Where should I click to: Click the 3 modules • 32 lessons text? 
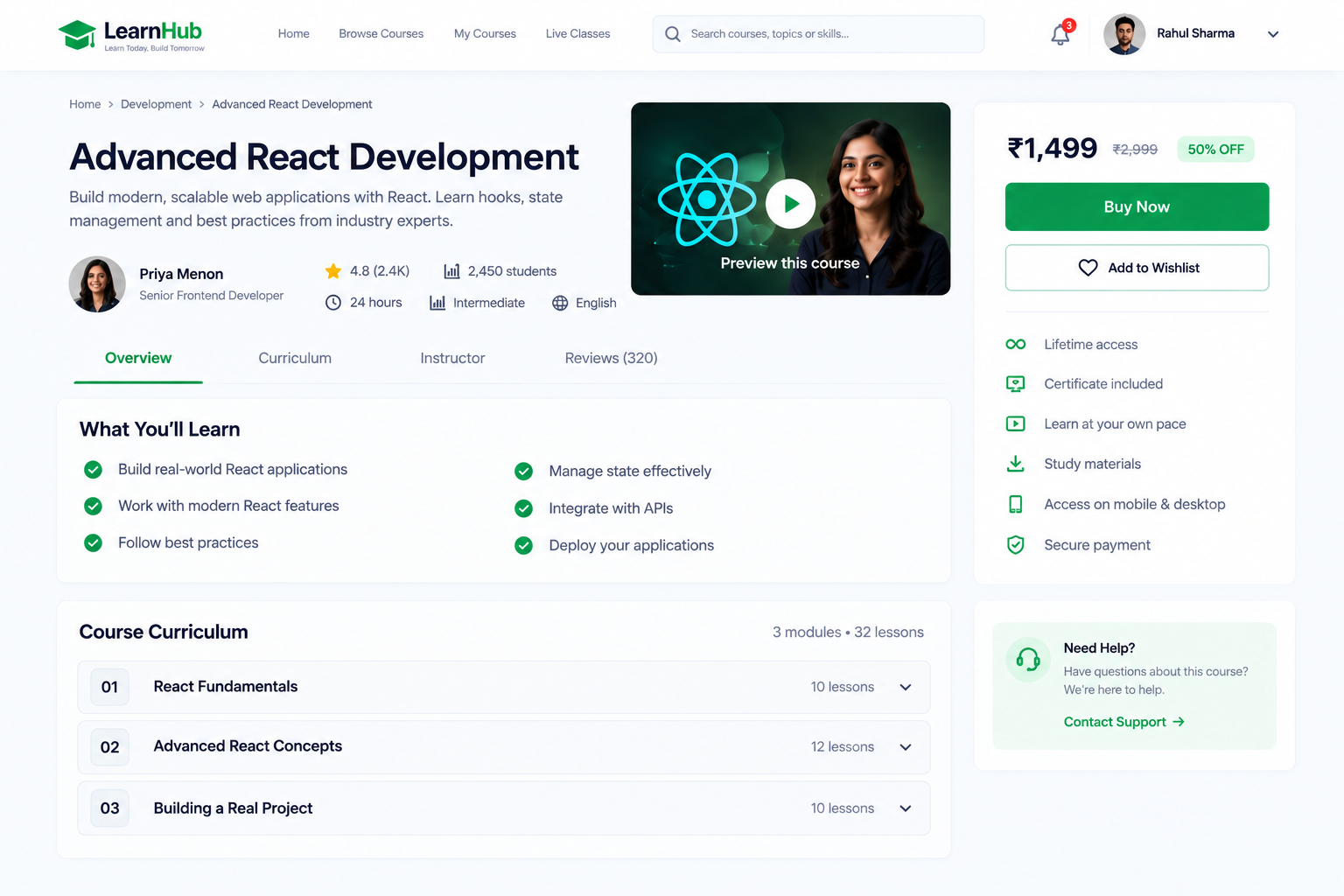[848, 632]
